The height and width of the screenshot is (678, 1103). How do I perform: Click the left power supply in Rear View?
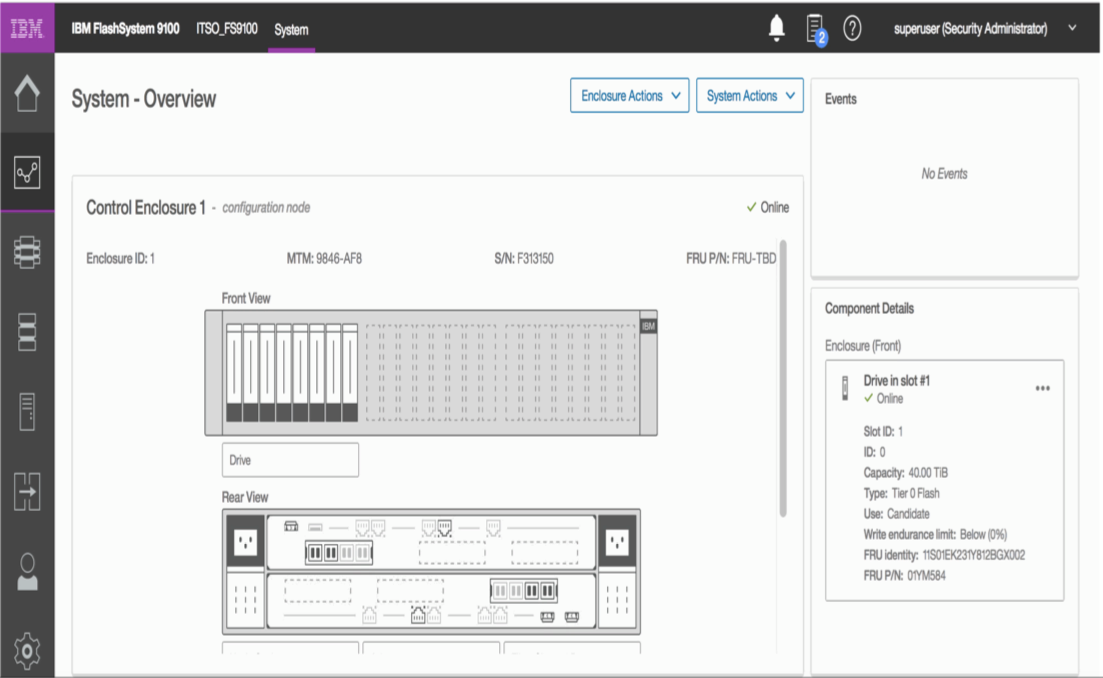pos(245,542)
